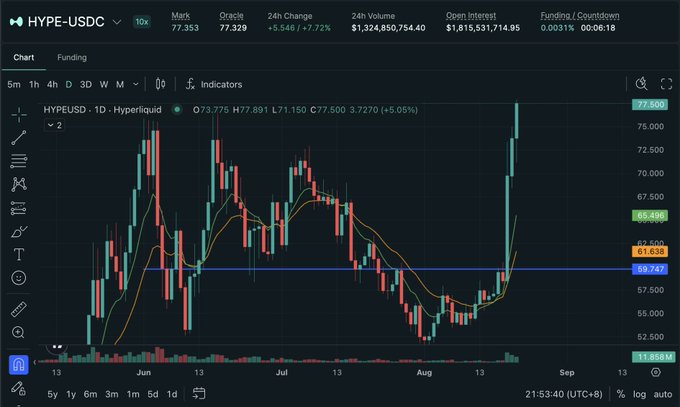Select the W weekly timeframe
This screenshot has width=680, height=407.
pos(104,84)
